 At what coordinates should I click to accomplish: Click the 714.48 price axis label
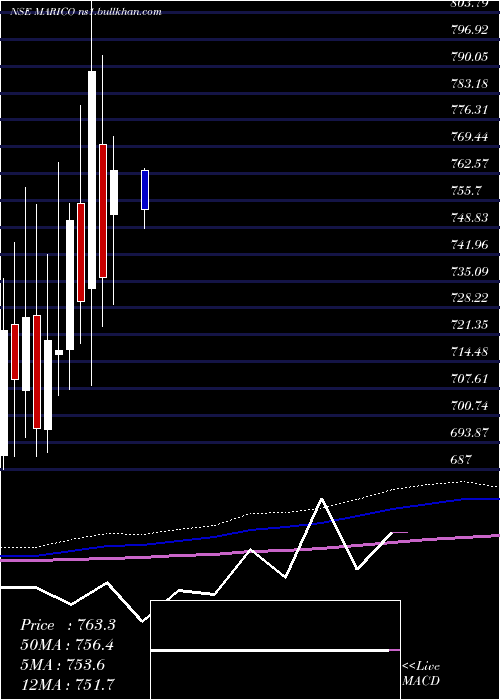(469, 352)
